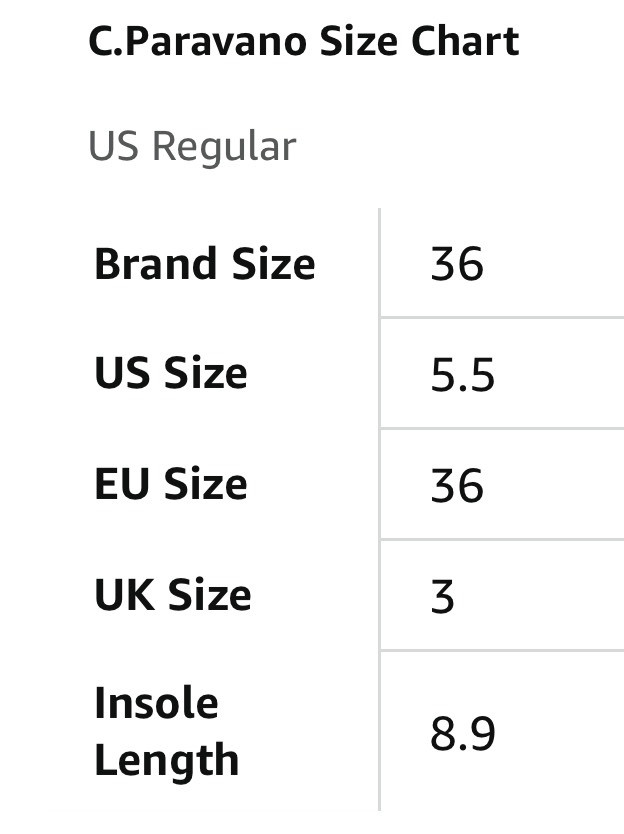Click the word Length in last row
This screenshot has width=624, height=834.
click(x=166, y=761)
